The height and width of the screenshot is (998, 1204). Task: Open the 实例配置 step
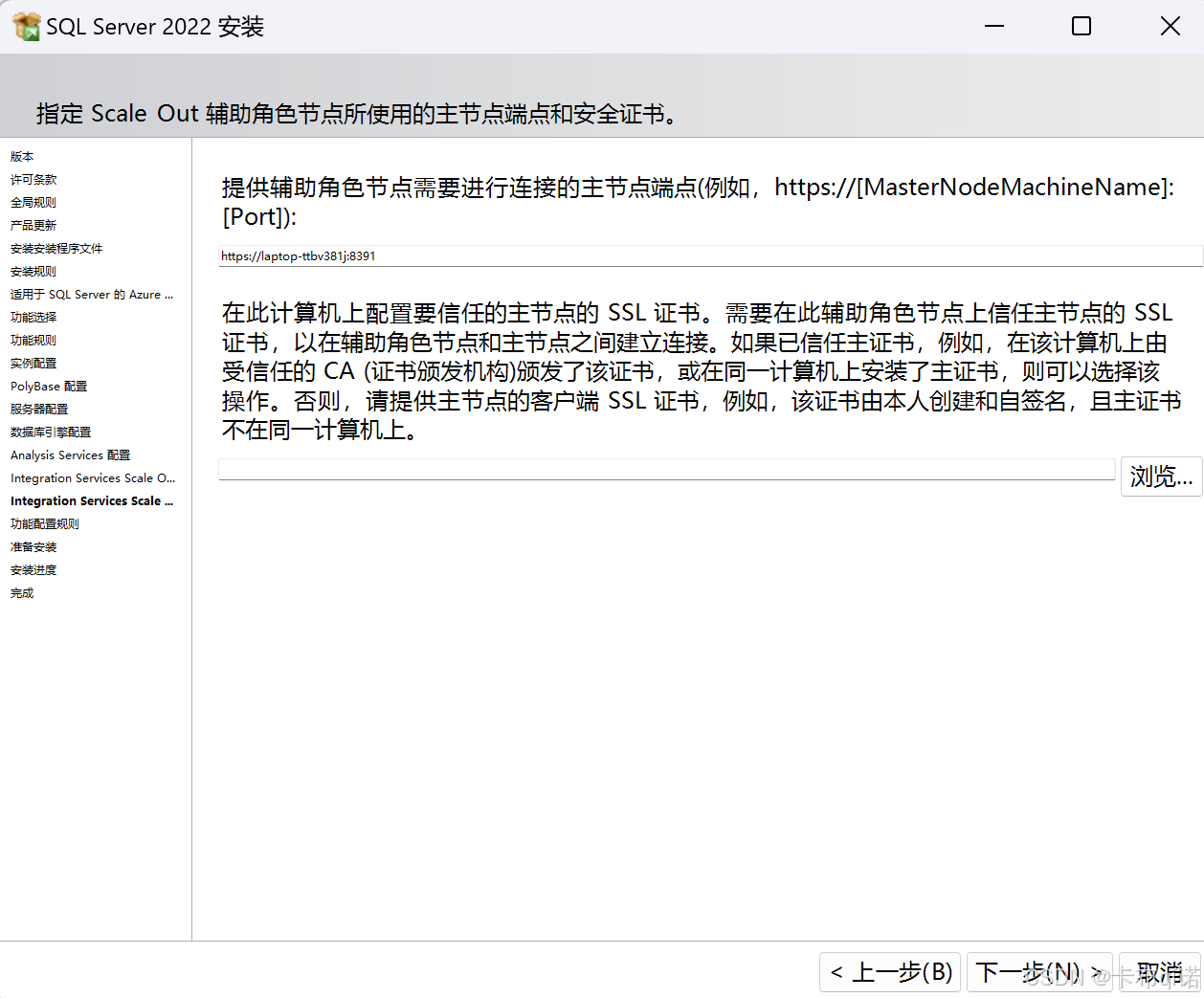point(33,363)
